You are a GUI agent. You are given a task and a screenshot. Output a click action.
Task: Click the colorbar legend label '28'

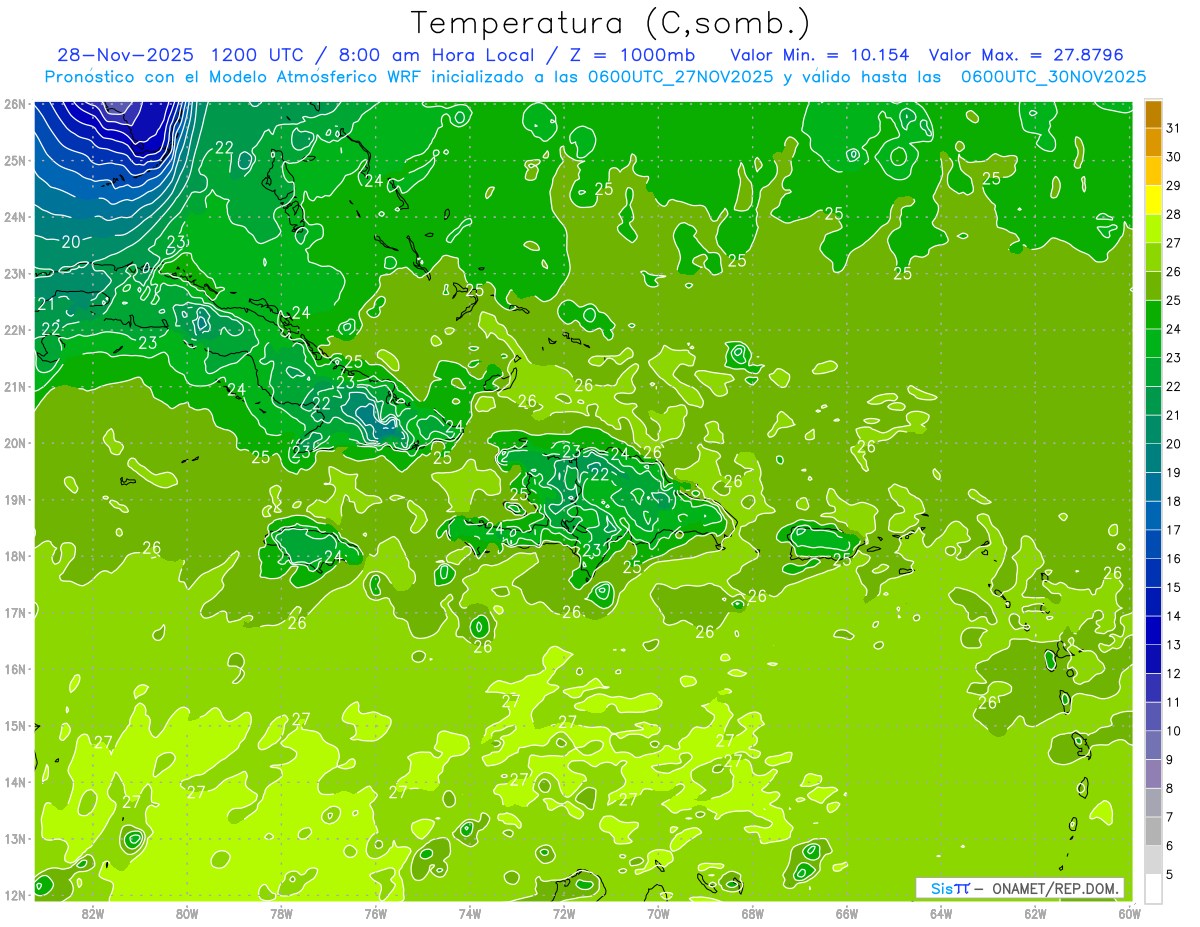(1174, 214)
